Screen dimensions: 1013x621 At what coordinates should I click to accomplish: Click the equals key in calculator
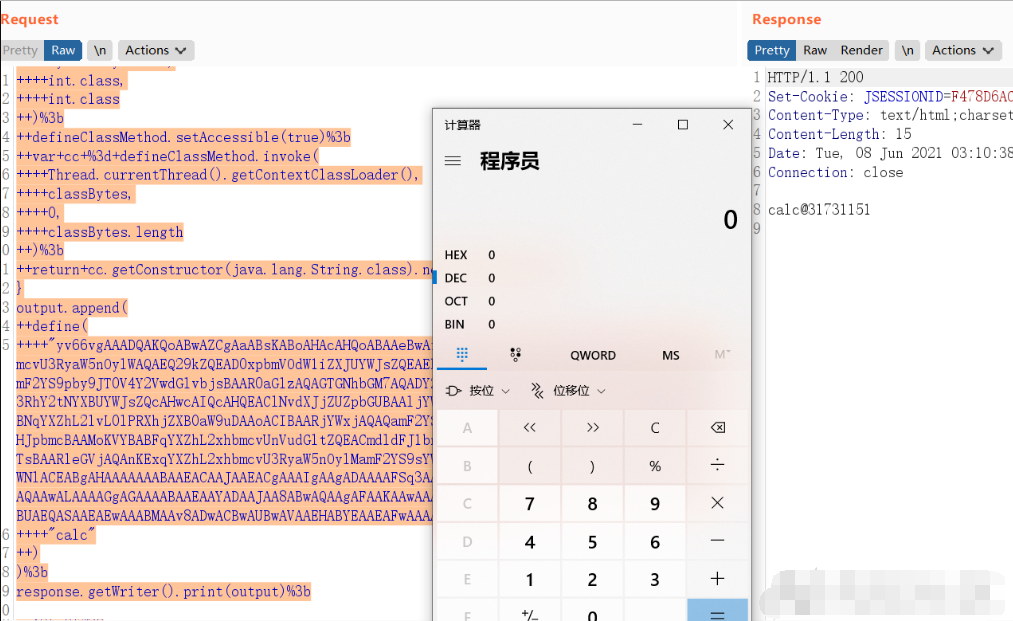717,610
